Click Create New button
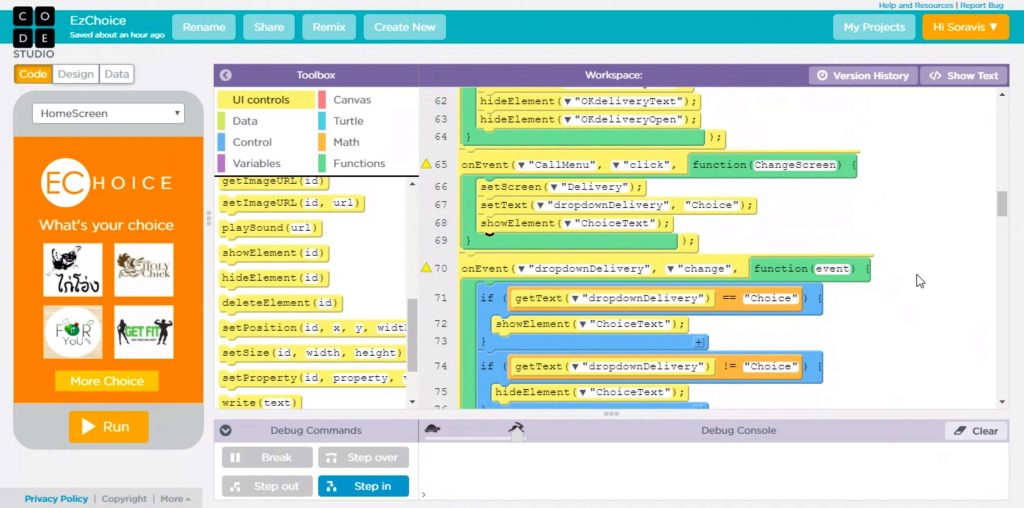Screen dimensions: 1024x508 [x=405, y=27]
